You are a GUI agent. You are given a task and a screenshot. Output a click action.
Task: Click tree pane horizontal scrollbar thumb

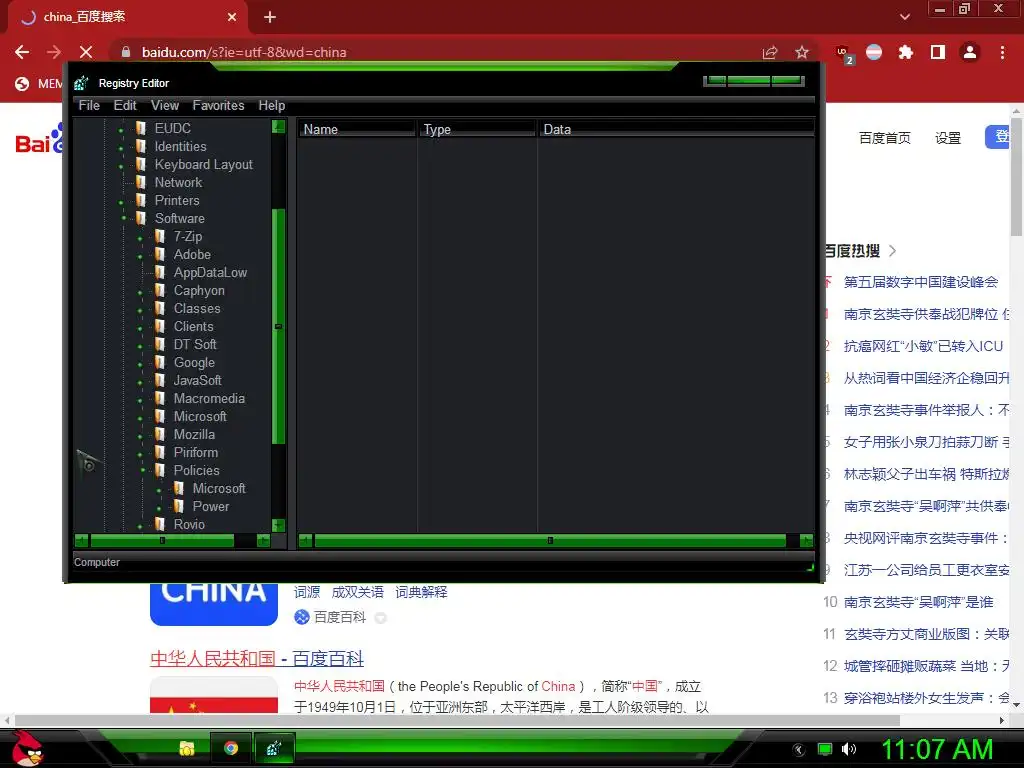(x=162, y=540)
